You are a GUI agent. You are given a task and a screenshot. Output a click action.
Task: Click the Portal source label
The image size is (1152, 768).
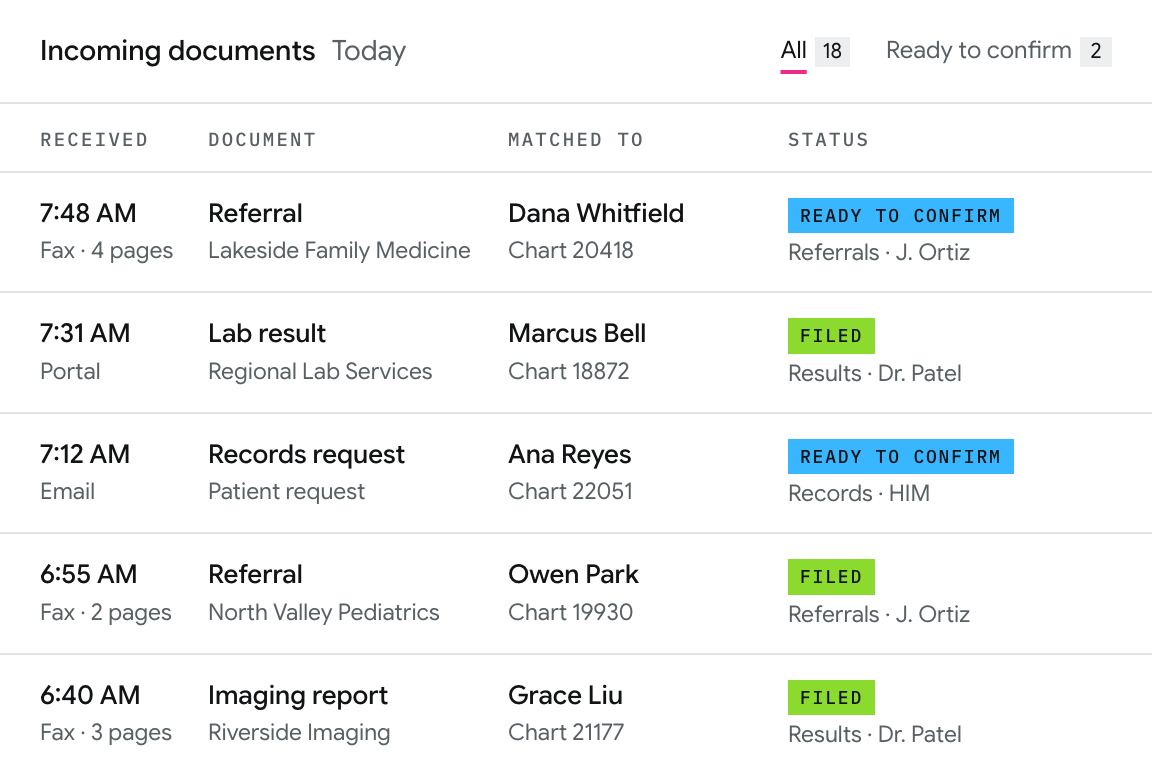(x=70, y=371)
